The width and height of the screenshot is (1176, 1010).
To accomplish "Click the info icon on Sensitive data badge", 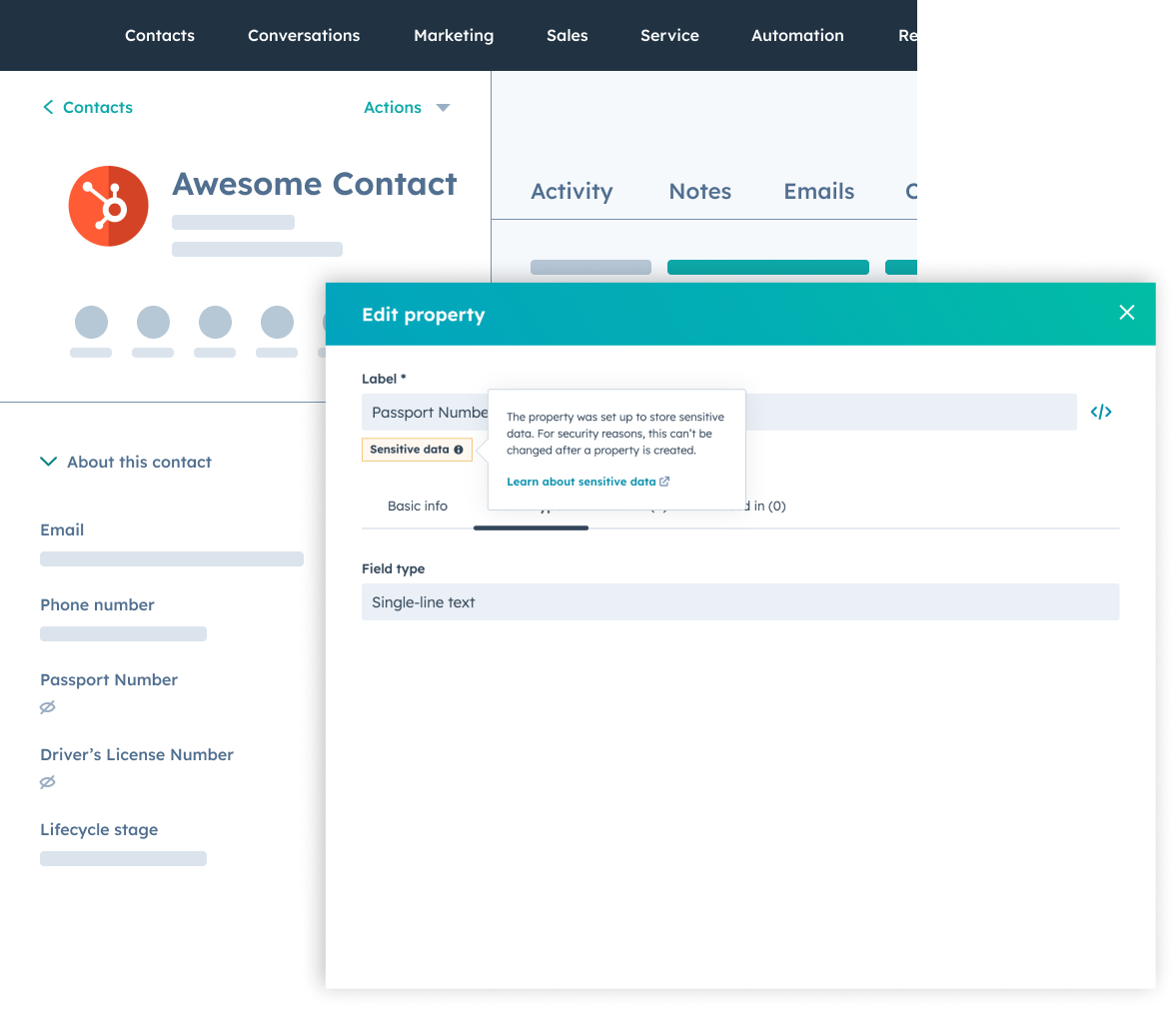I will 459,450.
